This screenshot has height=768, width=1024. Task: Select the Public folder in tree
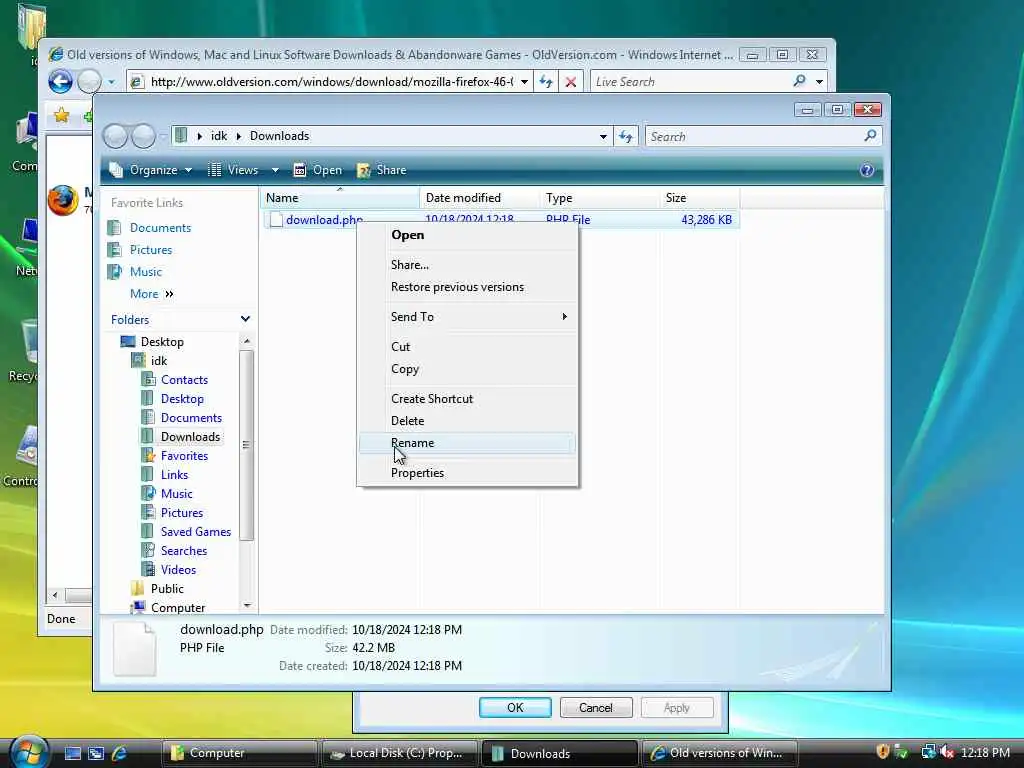pos(167,588)
